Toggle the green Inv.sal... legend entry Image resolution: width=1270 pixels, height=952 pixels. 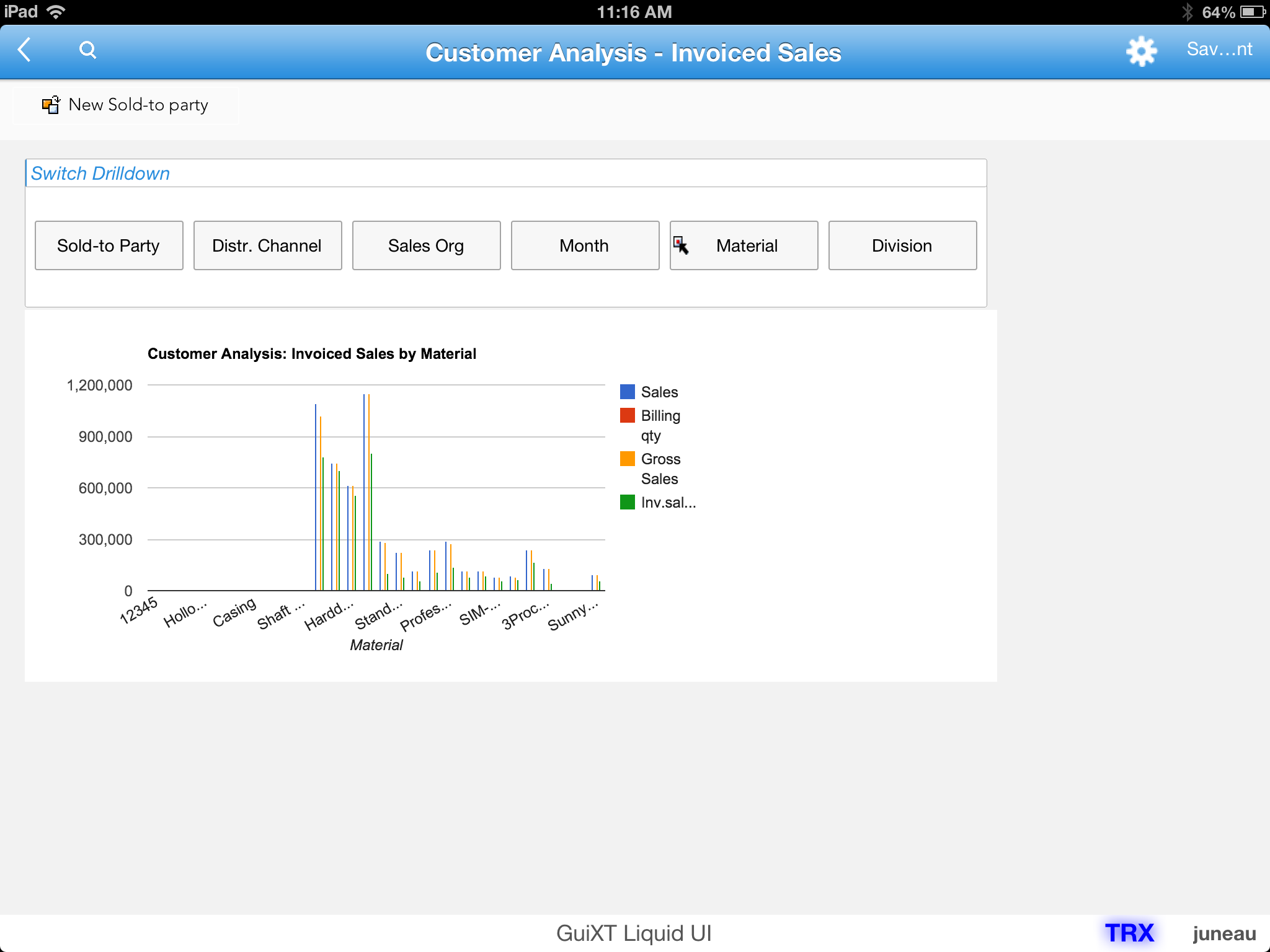click(627, 502)
